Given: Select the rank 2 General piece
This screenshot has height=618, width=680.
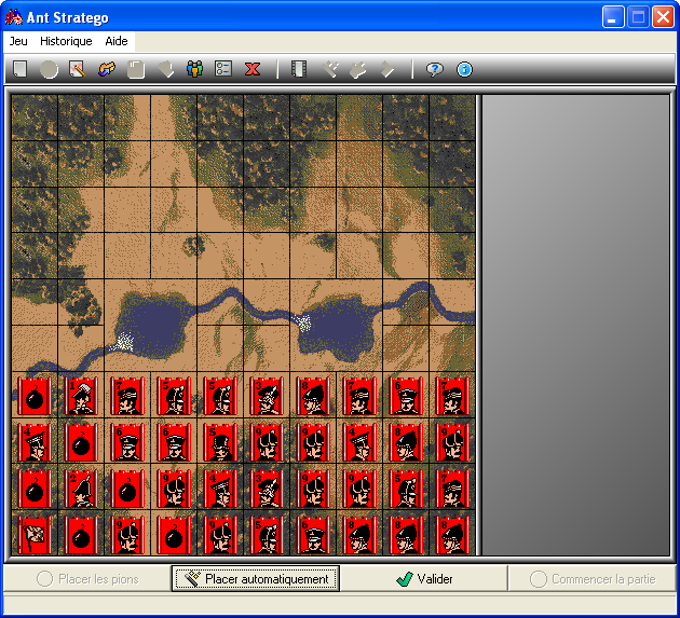Looking at the screenshot, I should 81,488.
